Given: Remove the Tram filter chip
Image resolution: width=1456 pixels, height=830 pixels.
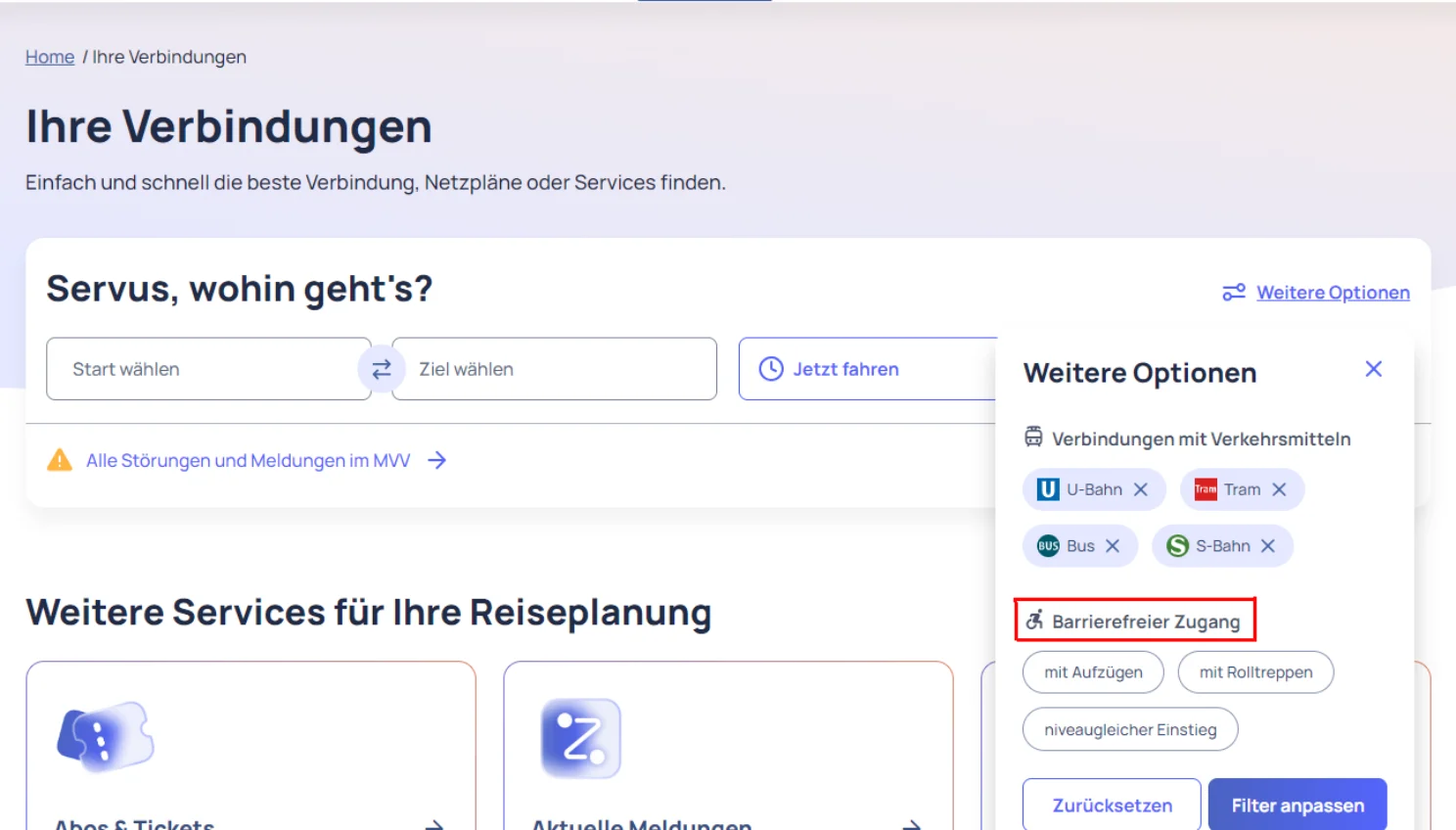Looking at the screenshot, I should (1279, 489).
